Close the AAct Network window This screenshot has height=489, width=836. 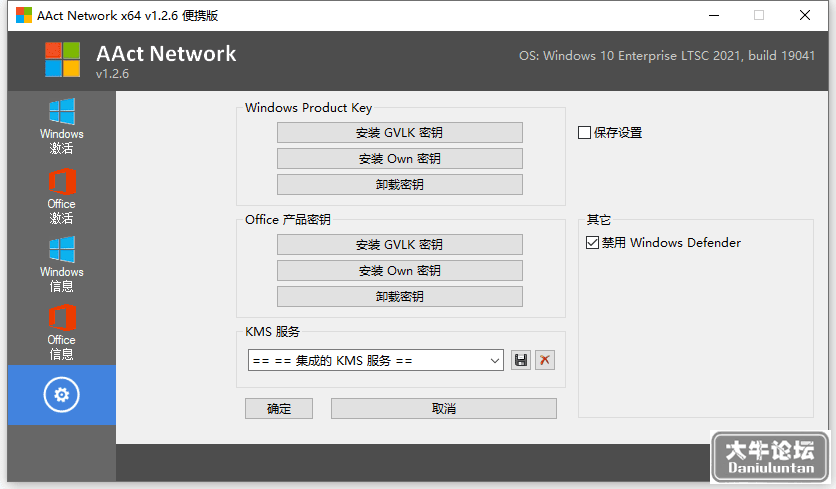805,15
